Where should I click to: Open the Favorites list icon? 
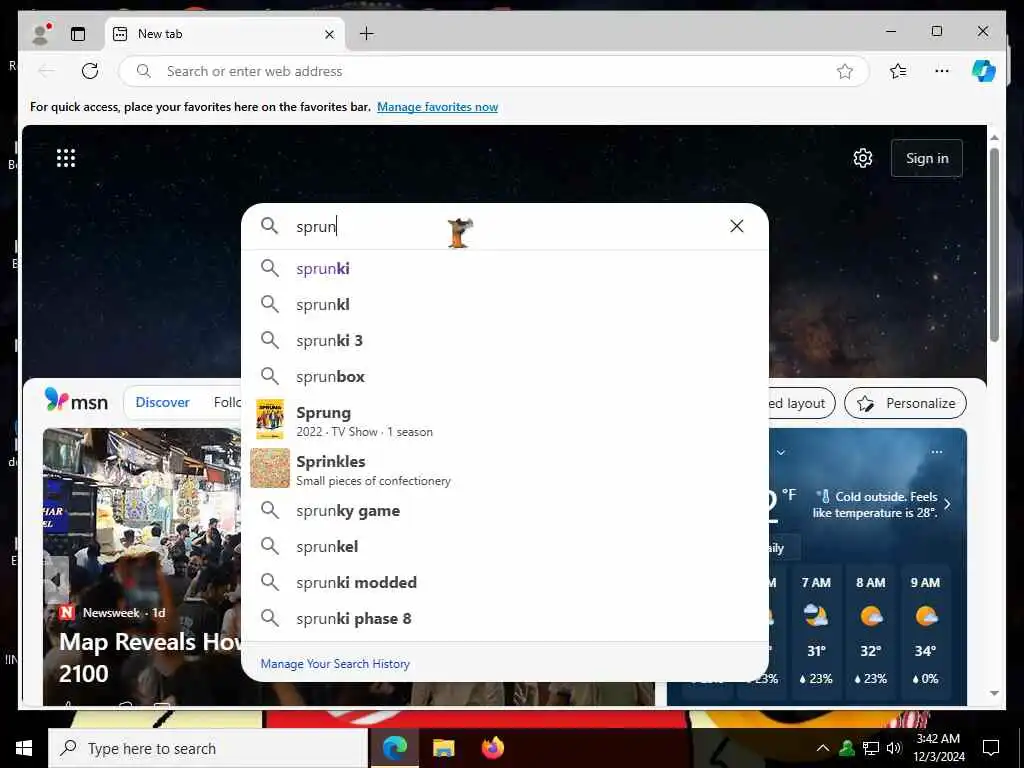tap(898, 71)
